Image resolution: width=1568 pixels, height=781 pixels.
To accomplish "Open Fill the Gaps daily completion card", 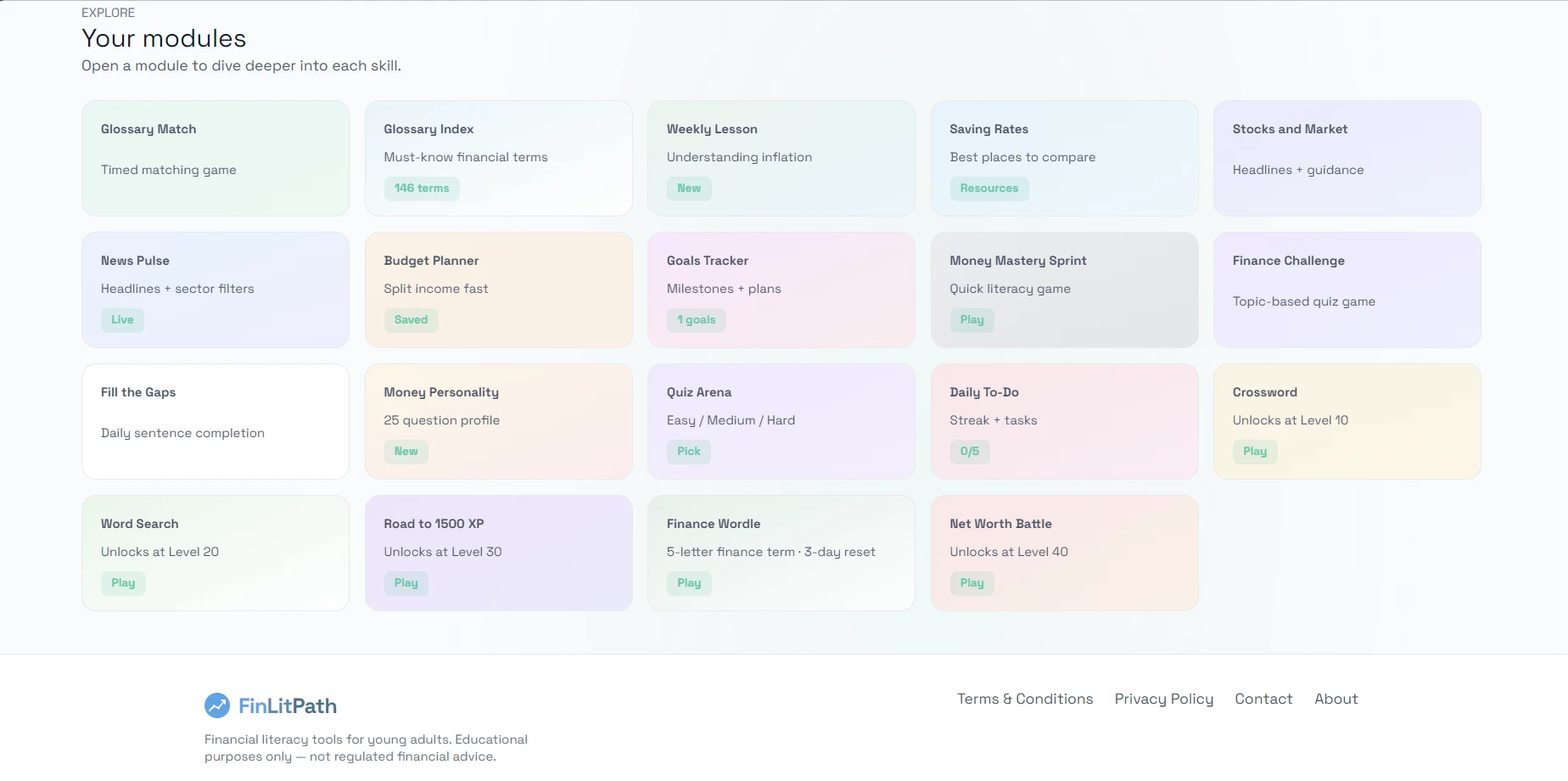I will coord(216,421).
